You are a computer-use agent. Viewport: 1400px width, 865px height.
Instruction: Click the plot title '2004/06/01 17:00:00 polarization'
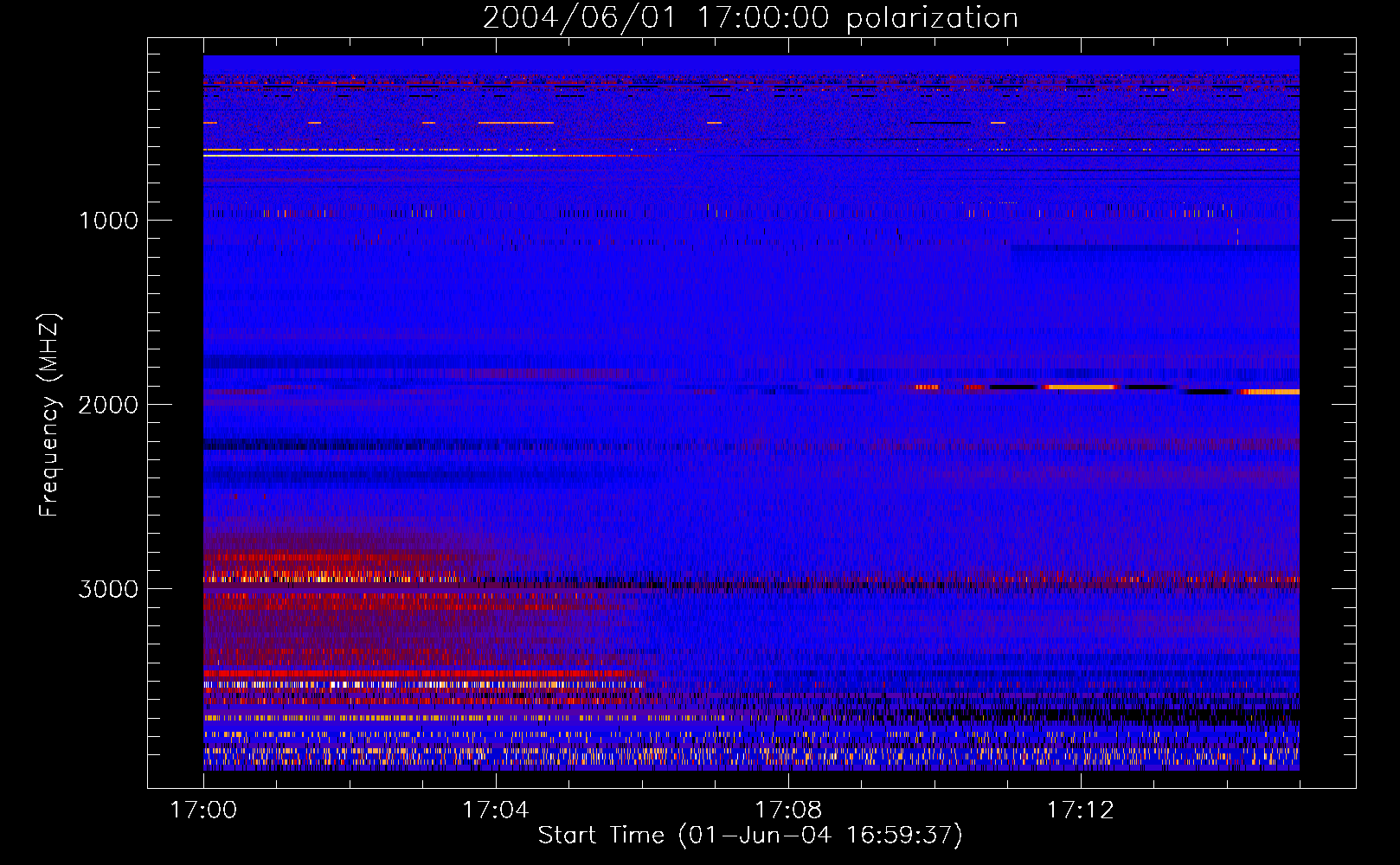click(x=750, y=17)
